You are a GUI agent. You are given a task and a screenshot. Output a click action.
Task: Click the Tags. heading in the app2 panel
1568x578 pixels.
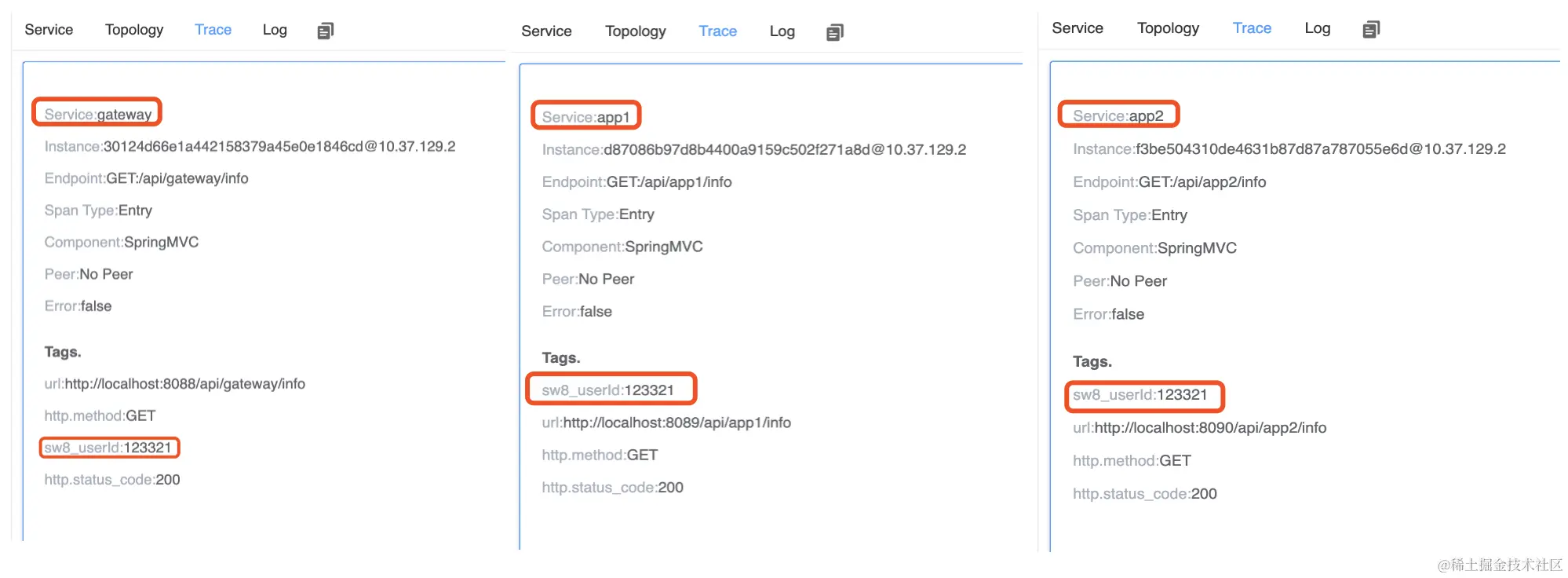[x=1092, y=362]
